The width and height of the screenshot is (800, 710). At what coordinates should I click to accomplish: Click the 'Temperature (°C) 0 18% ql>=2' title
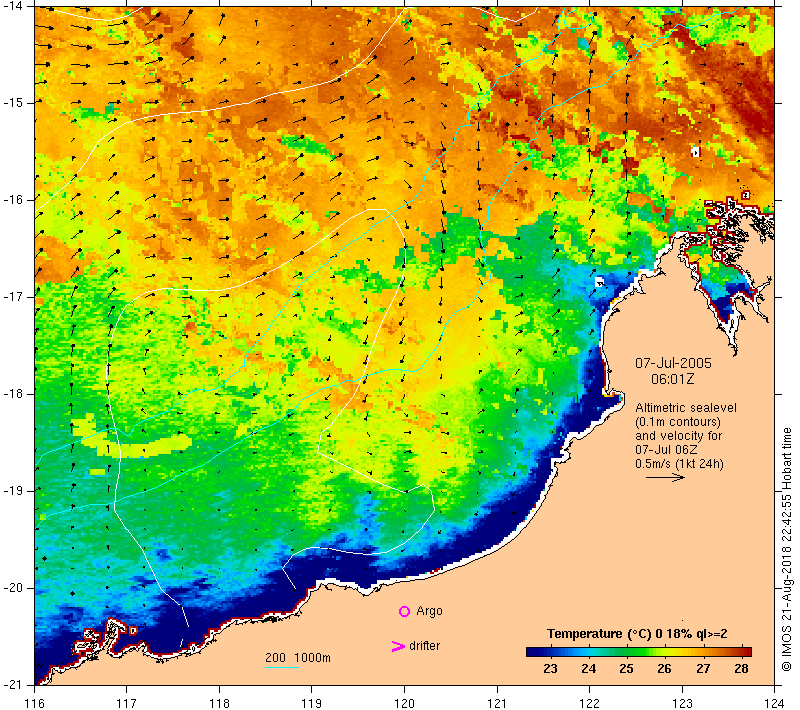pos(637,634)
